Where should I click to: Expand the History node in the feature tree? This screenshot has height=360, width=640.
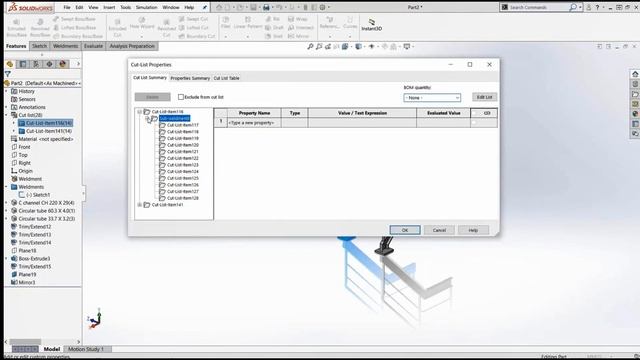[x=7, y=91]
